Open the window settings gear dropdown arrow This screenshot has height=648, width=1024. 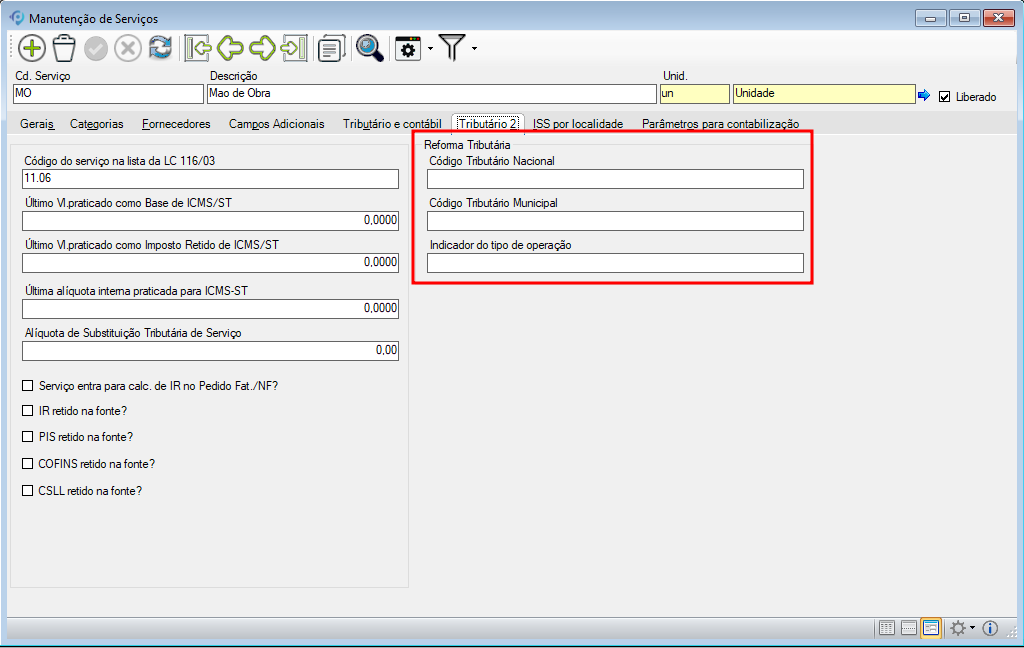click(430, 48)
